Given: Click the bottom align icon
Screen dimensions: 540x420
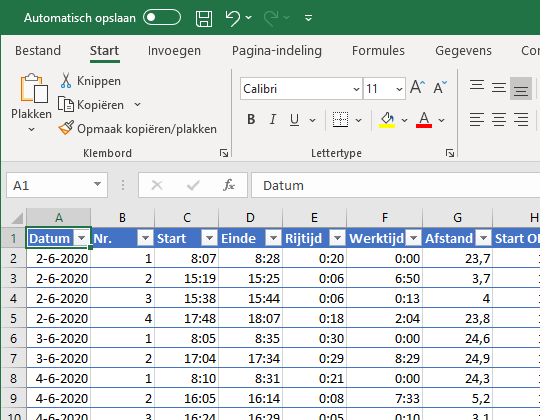Looking at the screenshot, I should point(521,88).
